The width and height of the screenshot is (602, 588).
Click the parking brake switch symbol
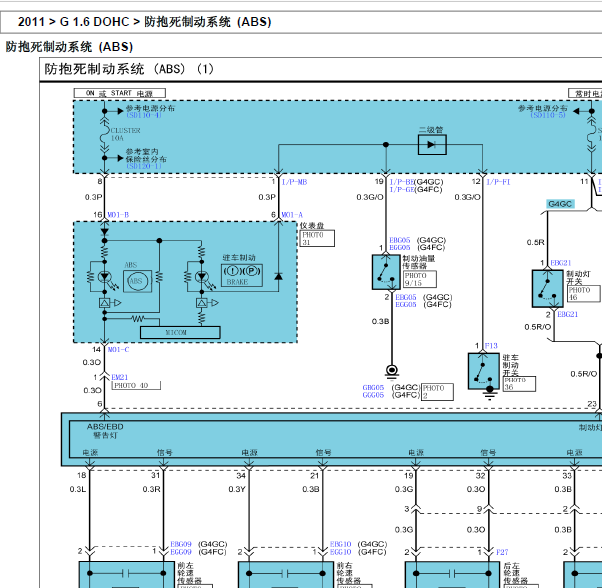pos(484,371)
